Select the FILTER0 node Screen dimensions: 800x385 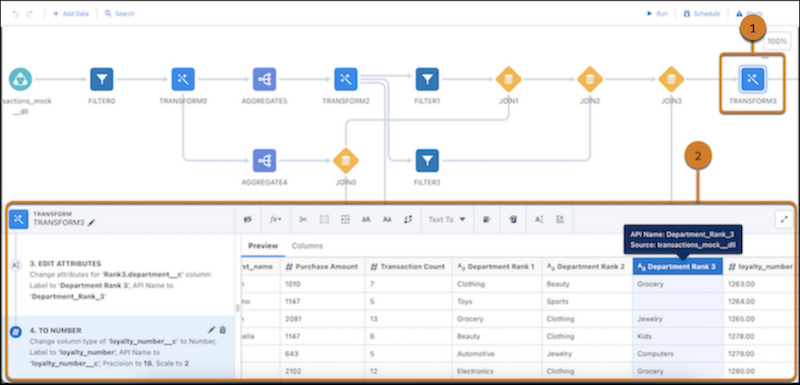click(102, 79)
